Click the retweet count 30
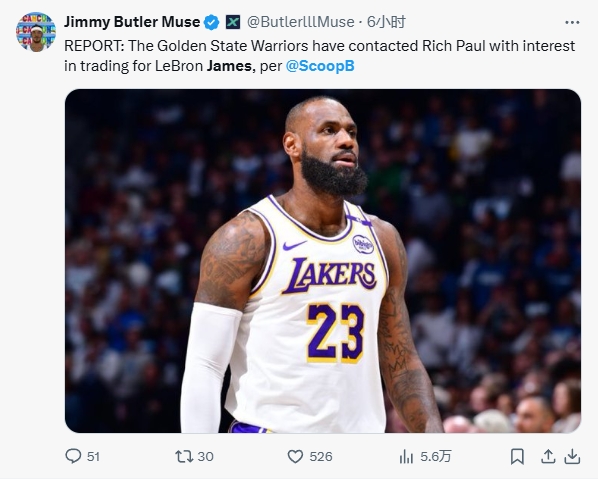598x479 pixels. tap(206, 456)
